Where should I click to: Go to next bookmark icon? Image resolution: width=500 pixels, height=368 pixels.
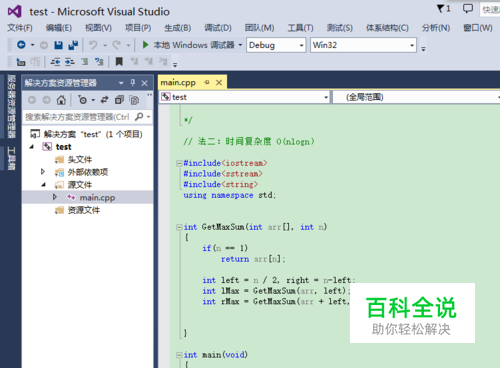(148, 61)
